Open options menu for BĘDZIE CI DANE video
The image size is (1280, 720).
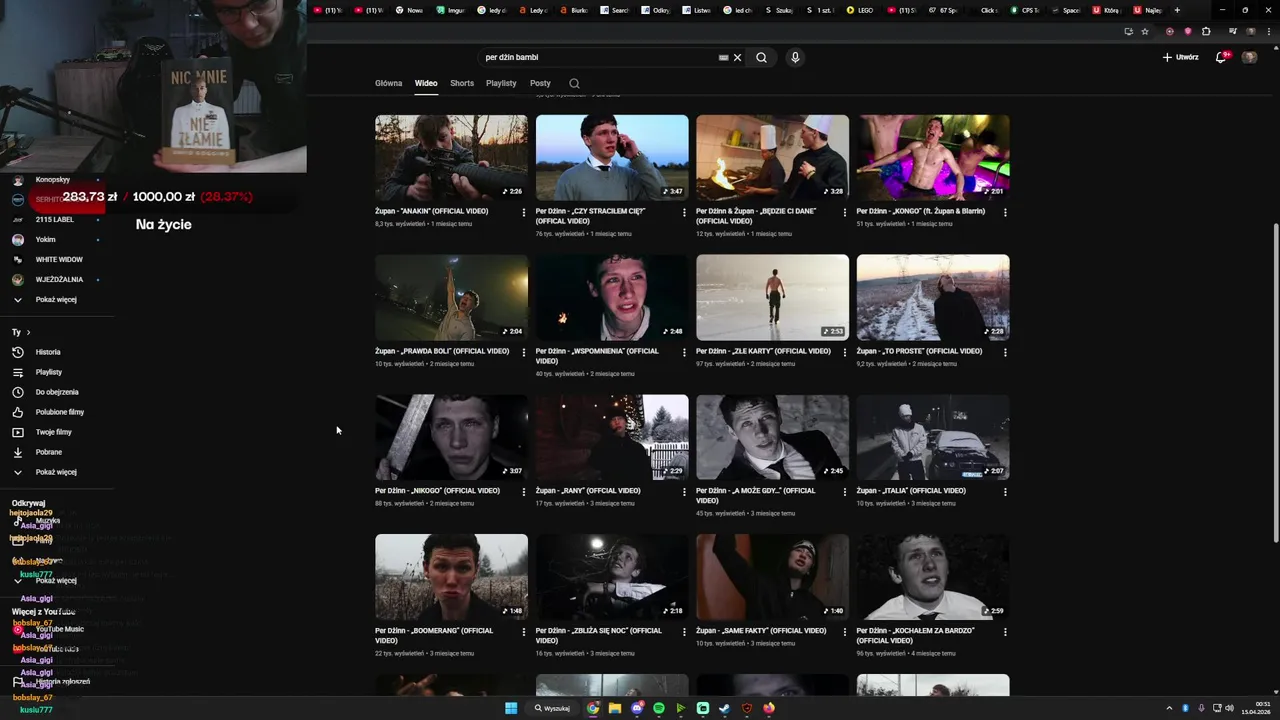click(845, 212)
